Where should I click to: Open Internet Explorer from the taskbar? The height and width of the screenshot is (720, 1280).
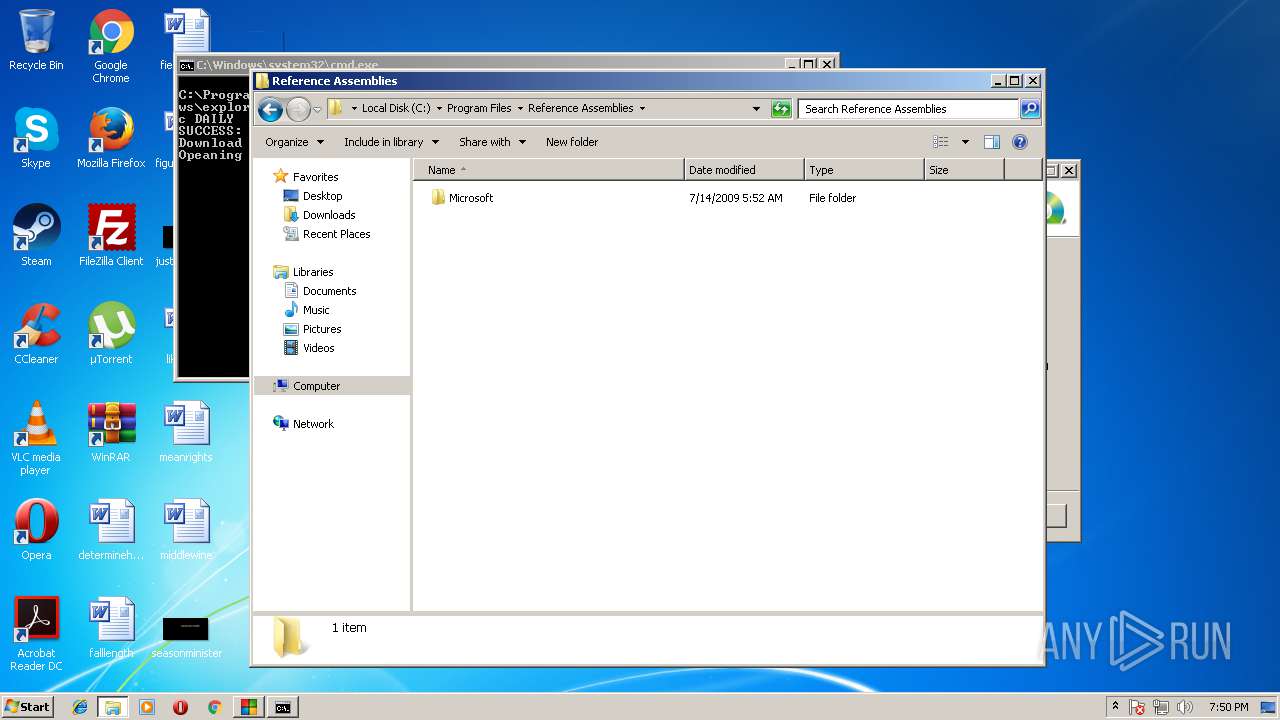tap(80, 707)
